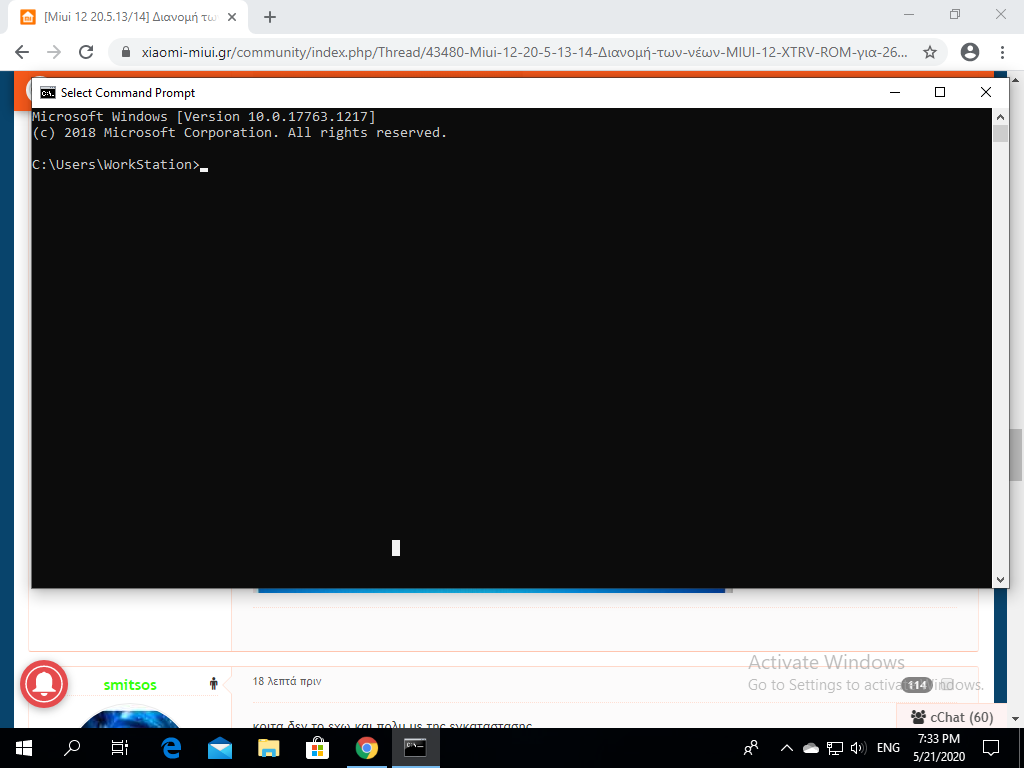The height and width of the screenshot is (768, 1024).
Task: Switch ENG input language
Action: tap(888, 748)
